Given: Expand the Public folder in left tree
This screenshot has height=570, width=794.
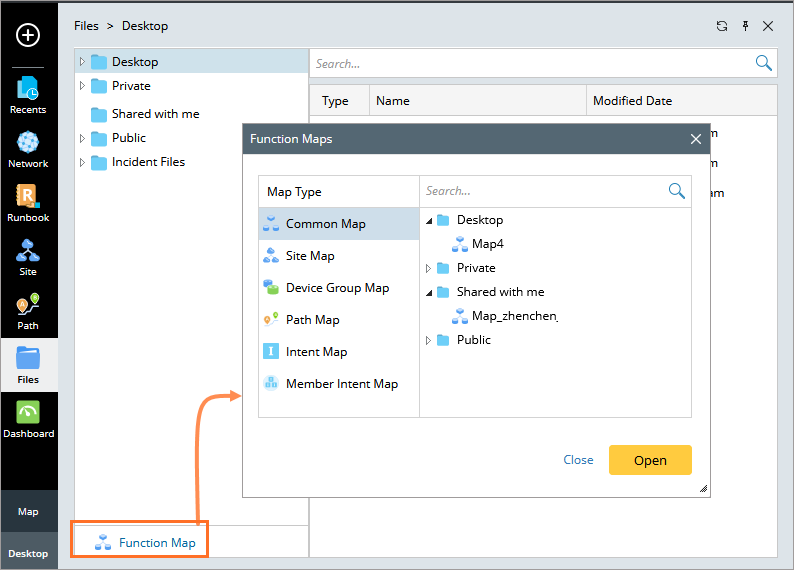Looking at the screenshot, I should click(x=82, y=138).
